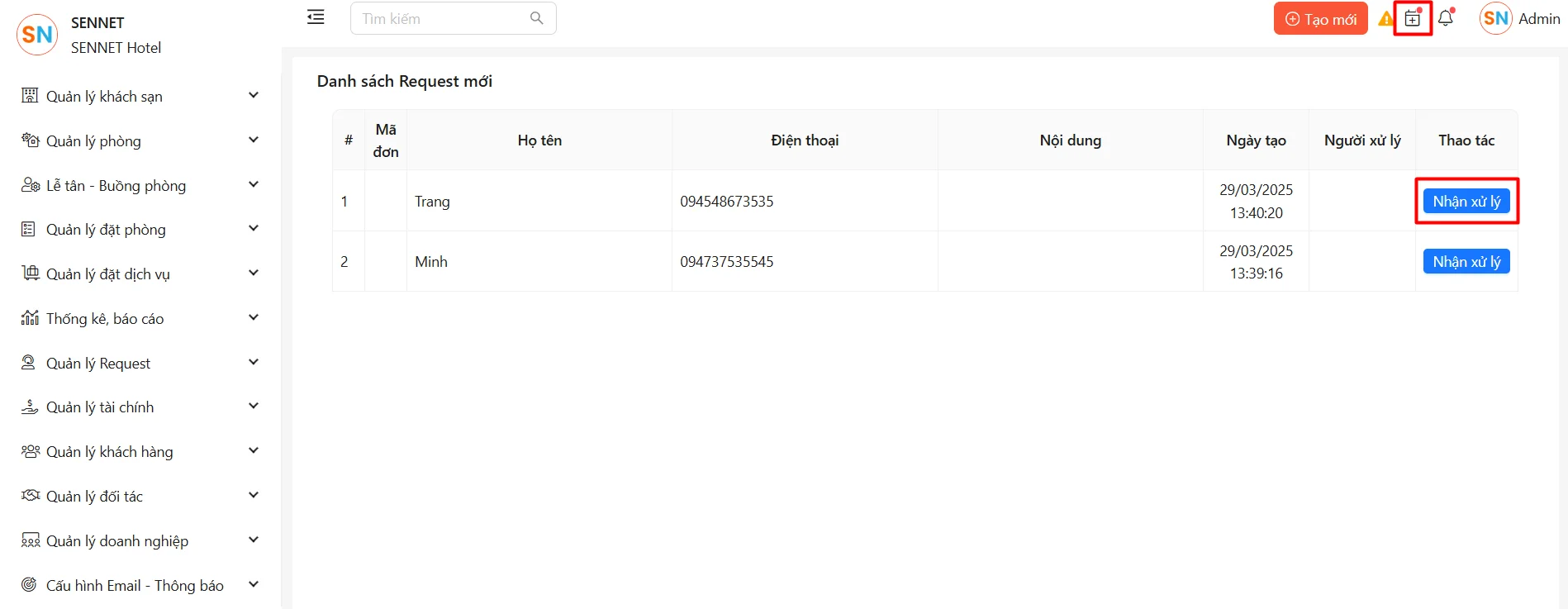Open the Lễ tân - Buồng phòng menu
The width and height of the screenshot is (1568, 609).
116,185
